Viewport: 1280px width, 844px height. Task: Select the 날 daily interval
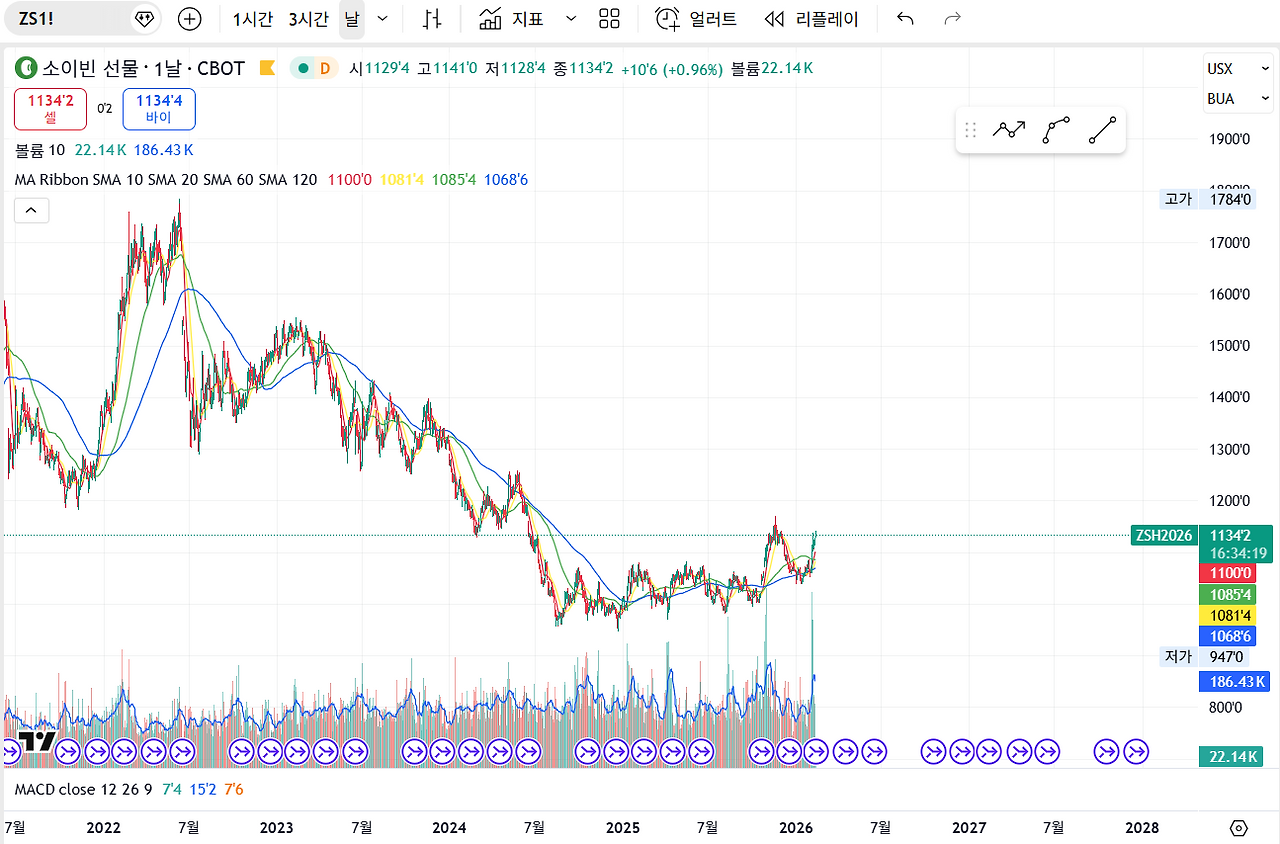[351, 19]
